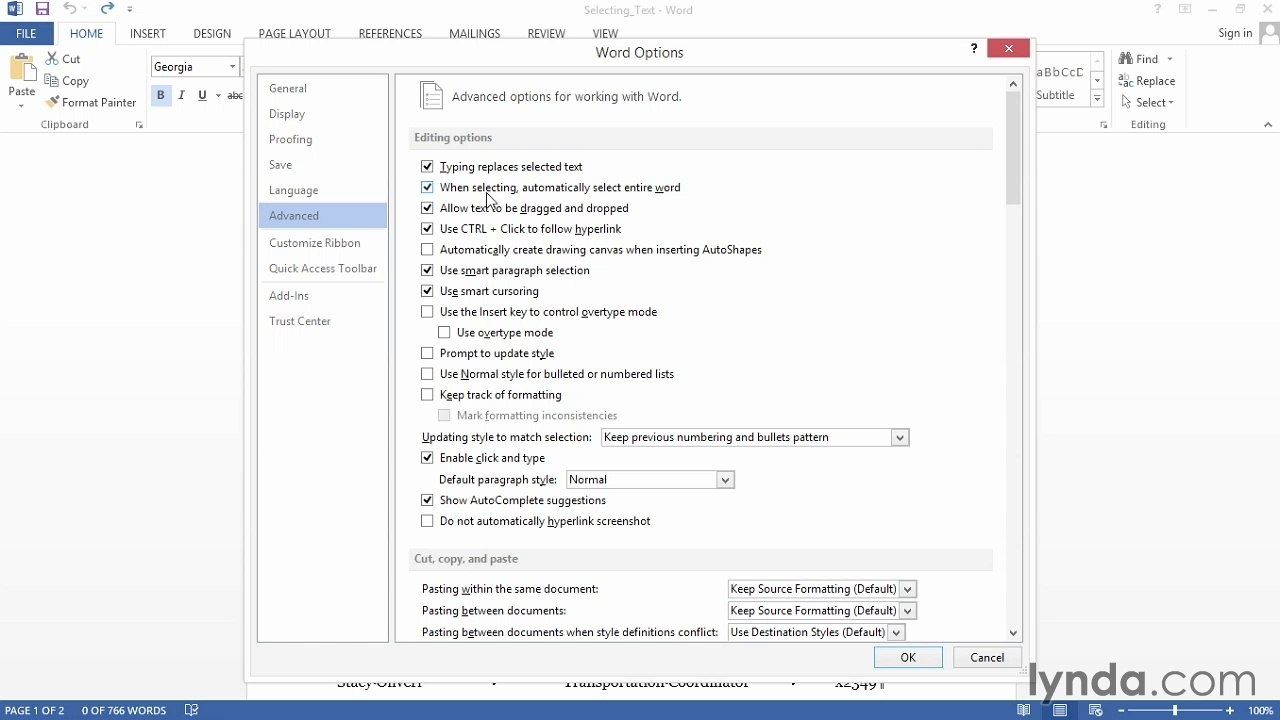Check Prompt to update style
The image size is (1280, 720).
coord(427,353)
